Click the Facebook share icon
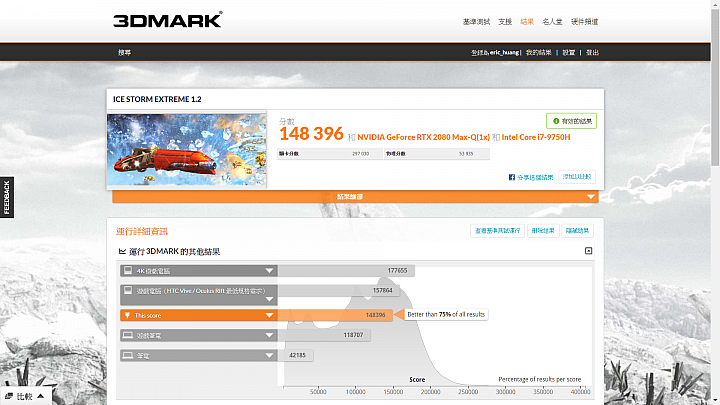Image resolution: width=720 pixels, height=405 pixels. click(x=512, y=177)
